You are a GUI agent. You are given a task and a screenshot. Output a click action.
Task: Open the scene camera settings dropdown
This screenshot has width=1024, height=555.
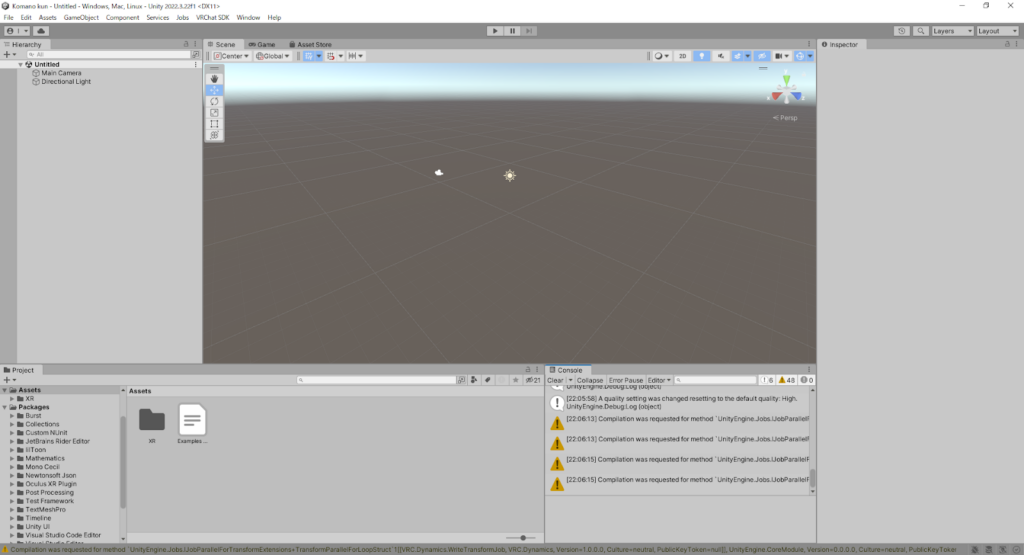pyautogui.click(x=782, y=56)
